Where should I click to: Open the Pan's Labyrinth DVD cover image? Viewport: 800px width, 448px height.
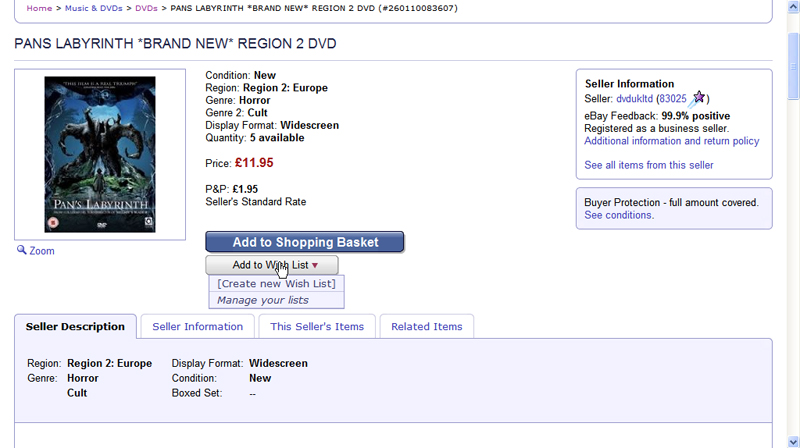pyautogui.click(x=99, y=154)
